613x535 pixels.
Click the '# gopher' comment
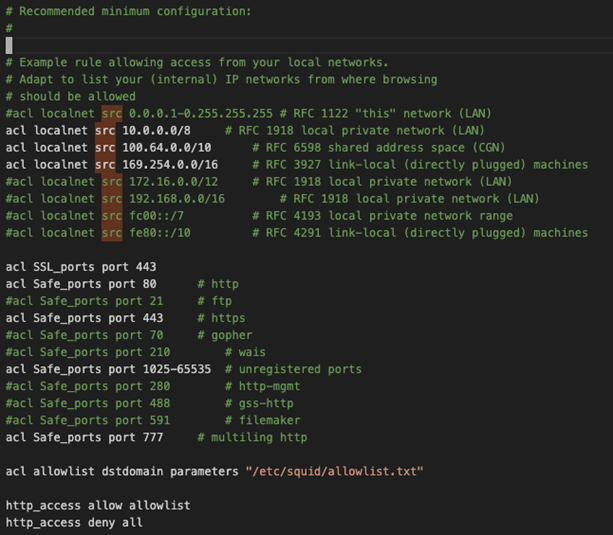point(225,335)
